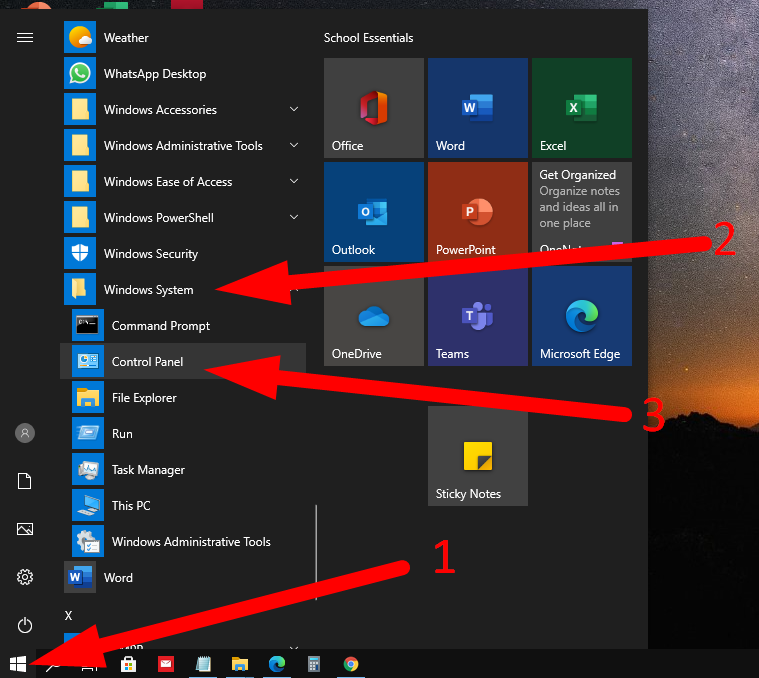Open the Outlook tile
This screenshot has width=759, height=678.
[374, 212]
